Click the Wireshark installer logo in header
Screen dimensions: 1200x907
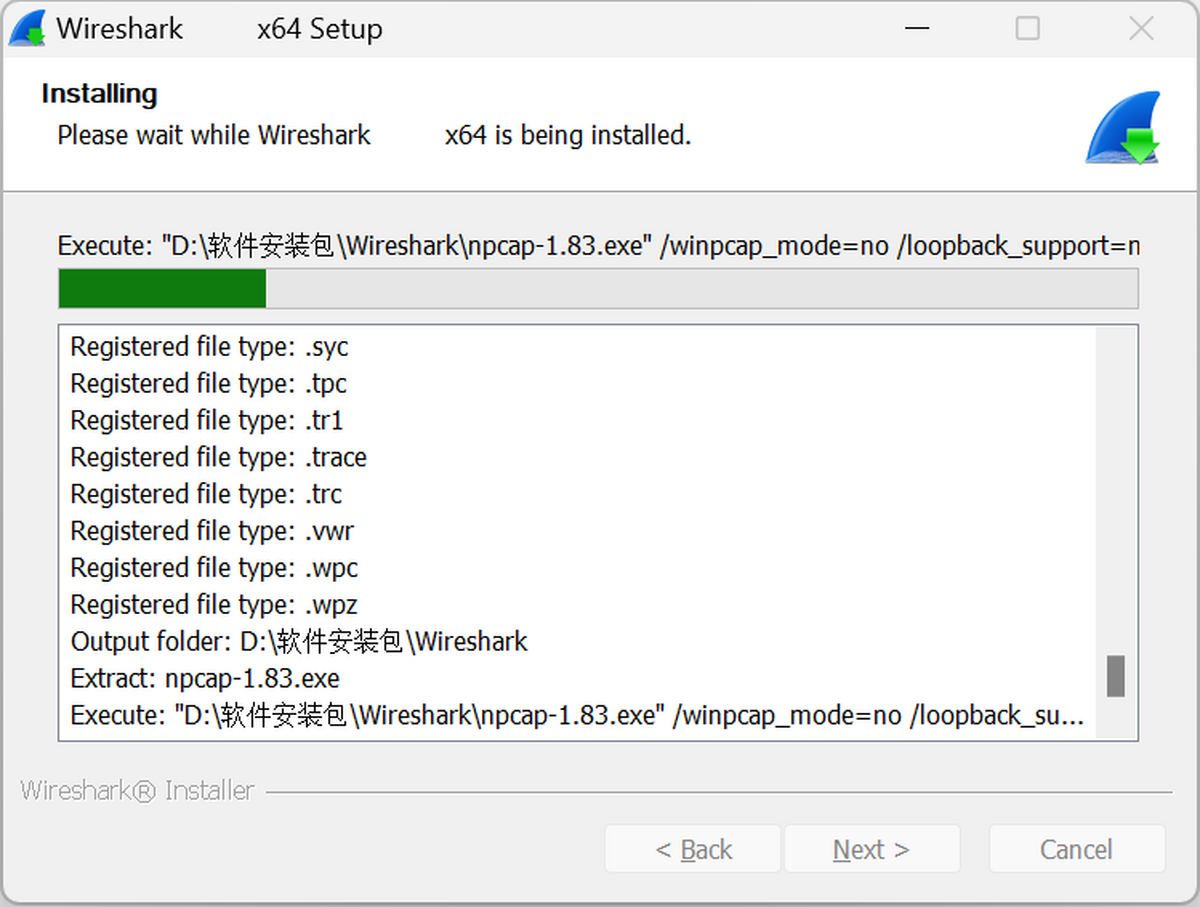(1122, 128)
